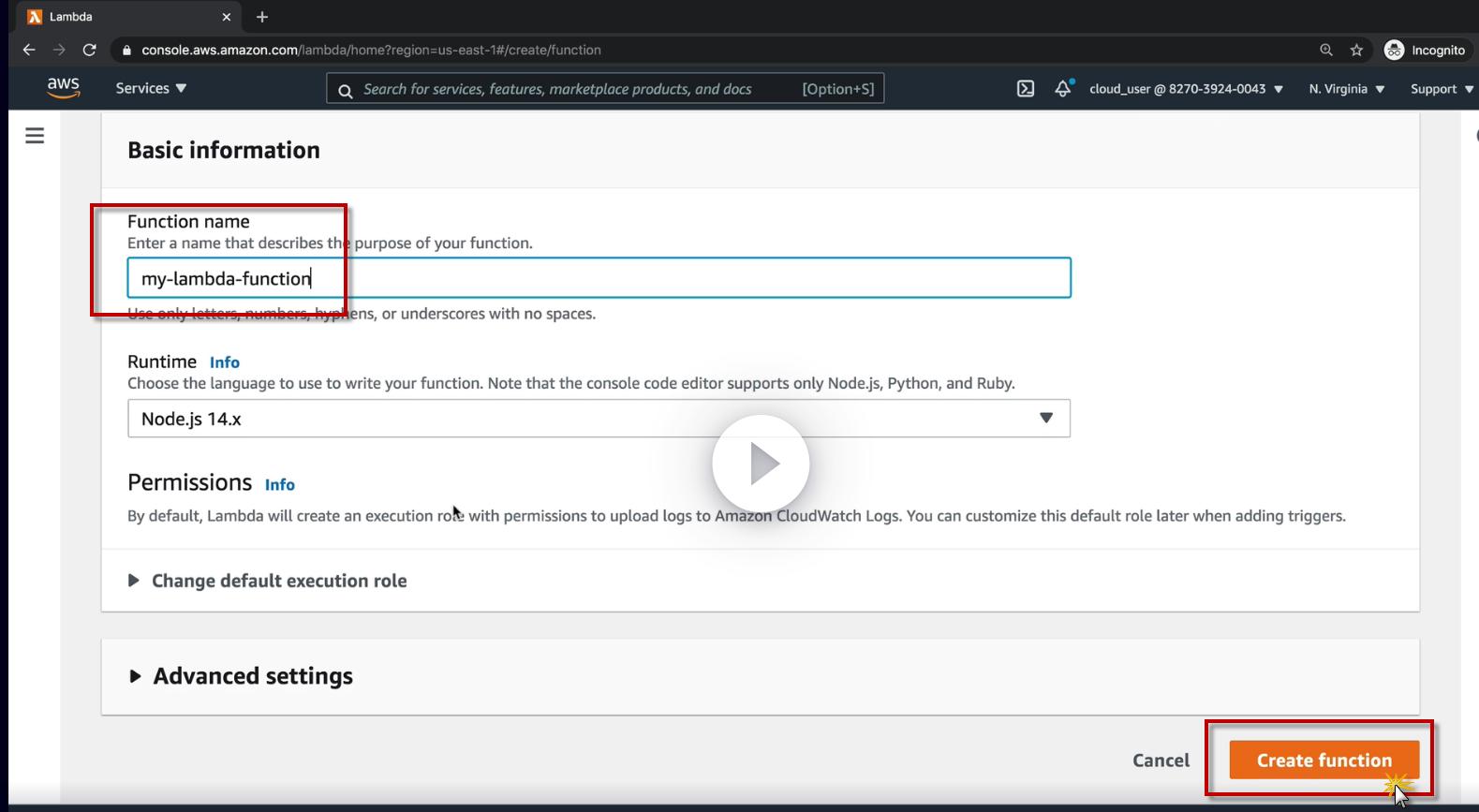Click the browser forward arrow
This screenshot has width=1479, height=812.
tap(59, 50)
